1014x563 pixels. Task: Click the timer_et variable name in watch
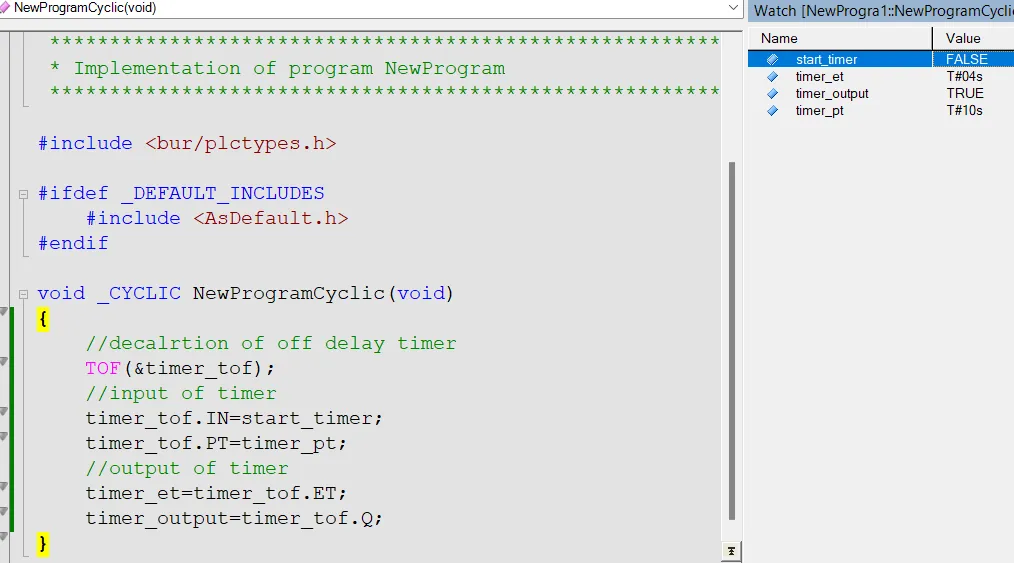pos(819,76)
